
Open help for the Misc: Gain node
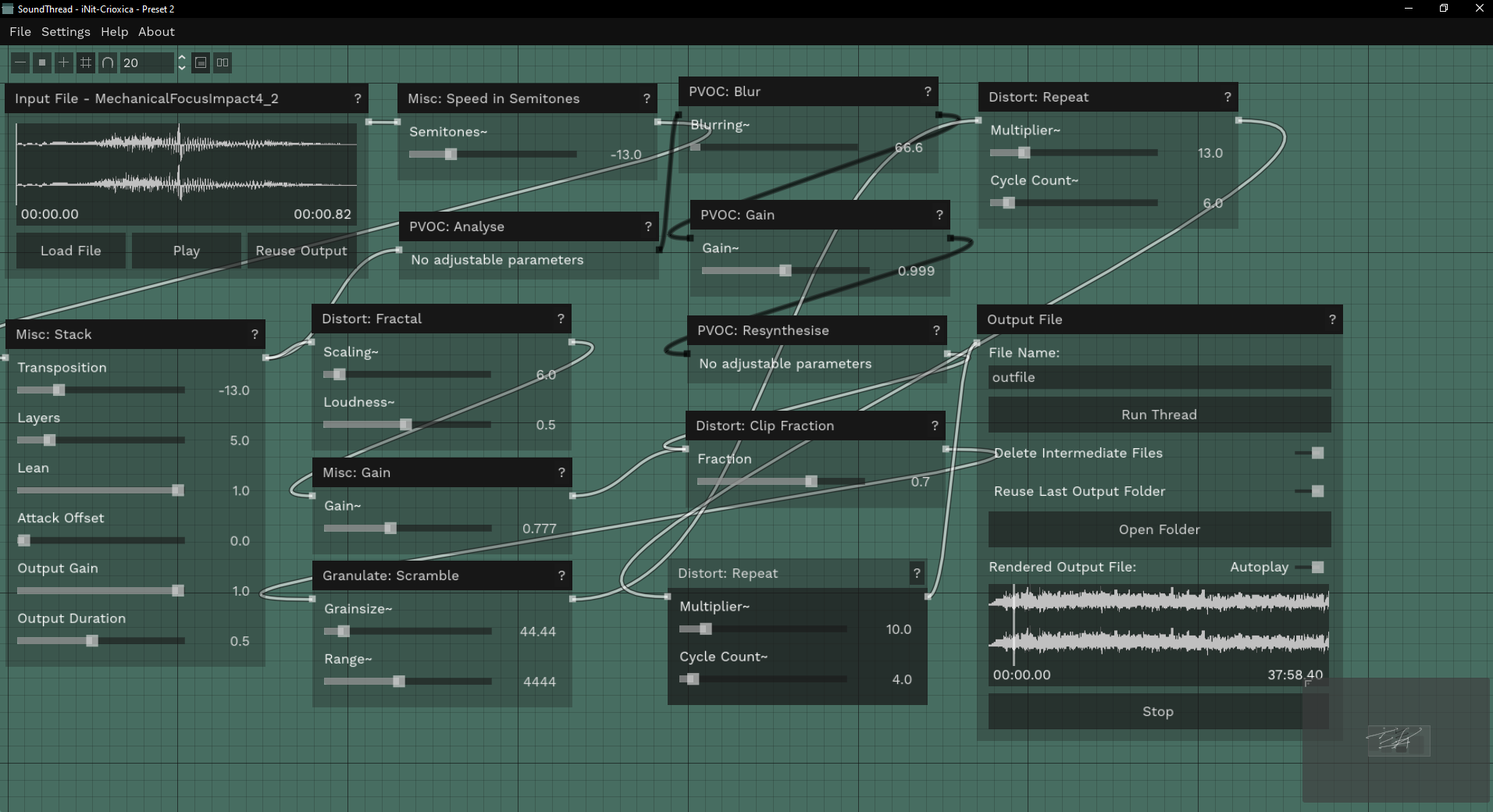tap(561, 472)
